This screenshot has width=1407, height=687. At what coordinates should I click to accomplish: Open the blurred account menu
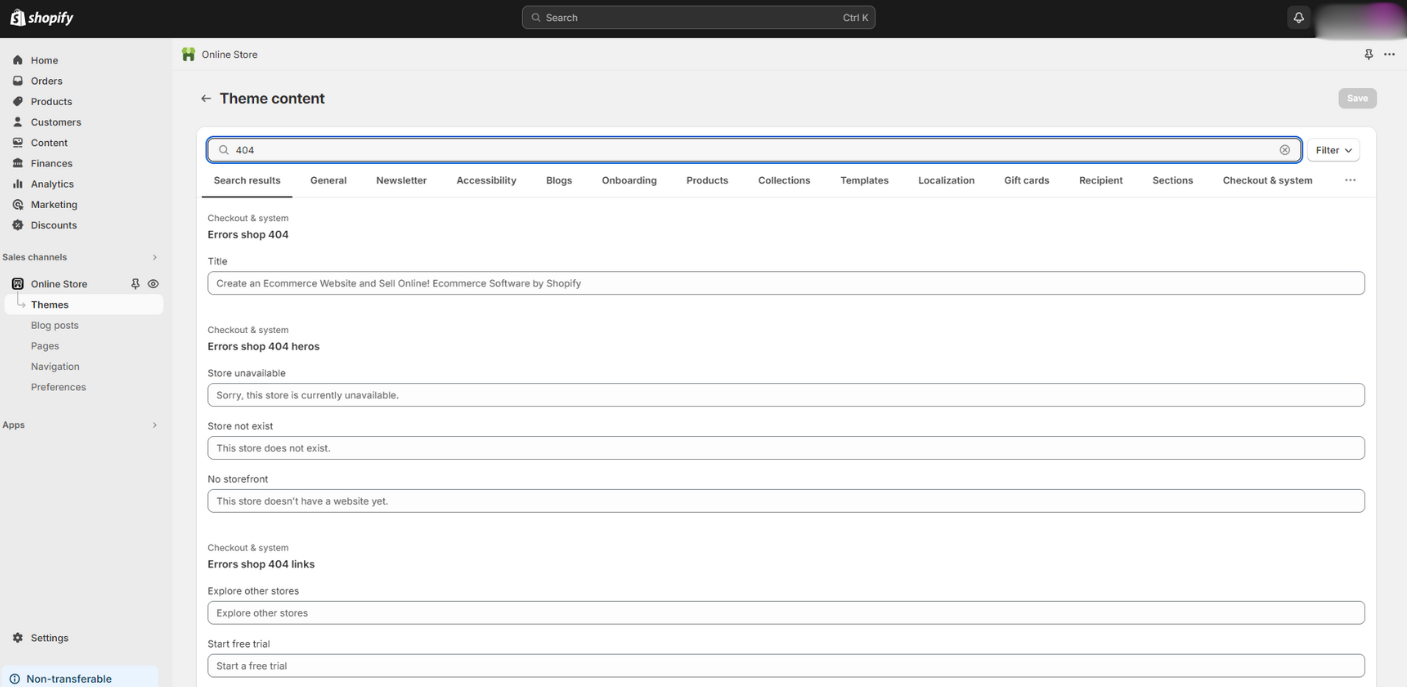(x=1360, y=18)
